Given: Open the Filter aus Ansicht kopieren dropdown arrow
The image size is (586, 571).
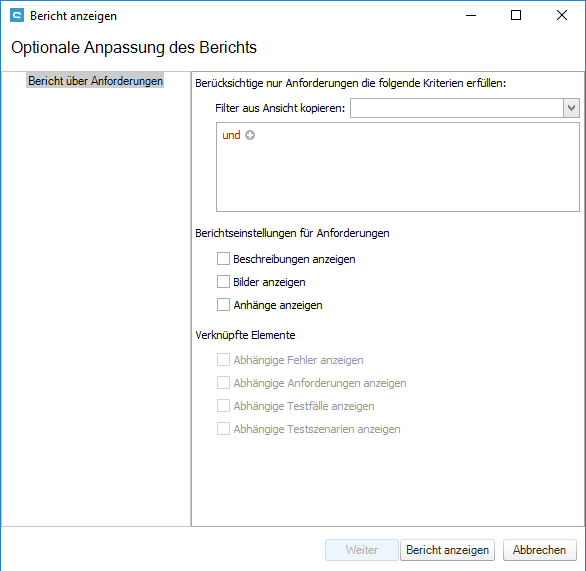Looking at the screenshot, I should click(x=571, y=108).
